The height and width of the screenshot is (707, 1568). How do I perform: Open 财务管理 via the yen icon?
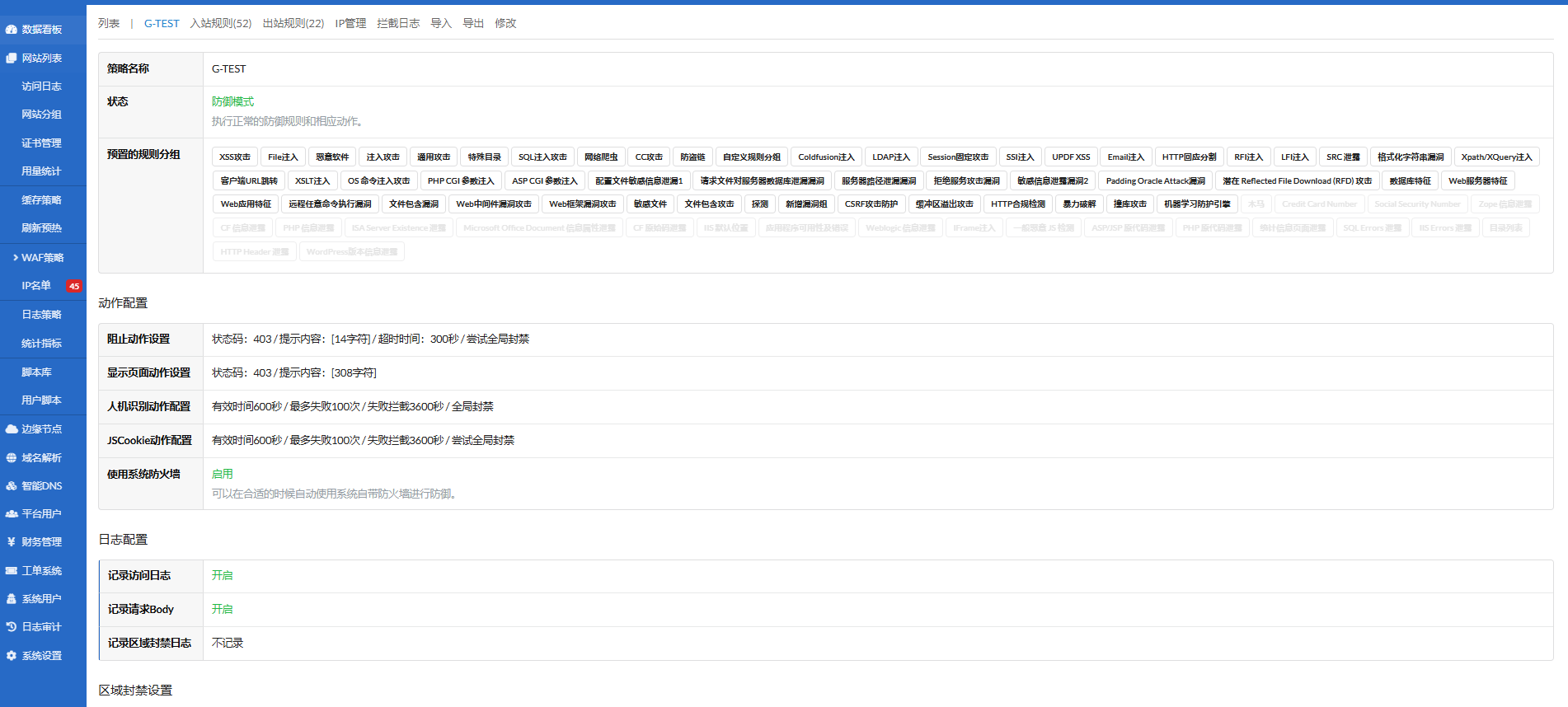click(x=12, y=542)
